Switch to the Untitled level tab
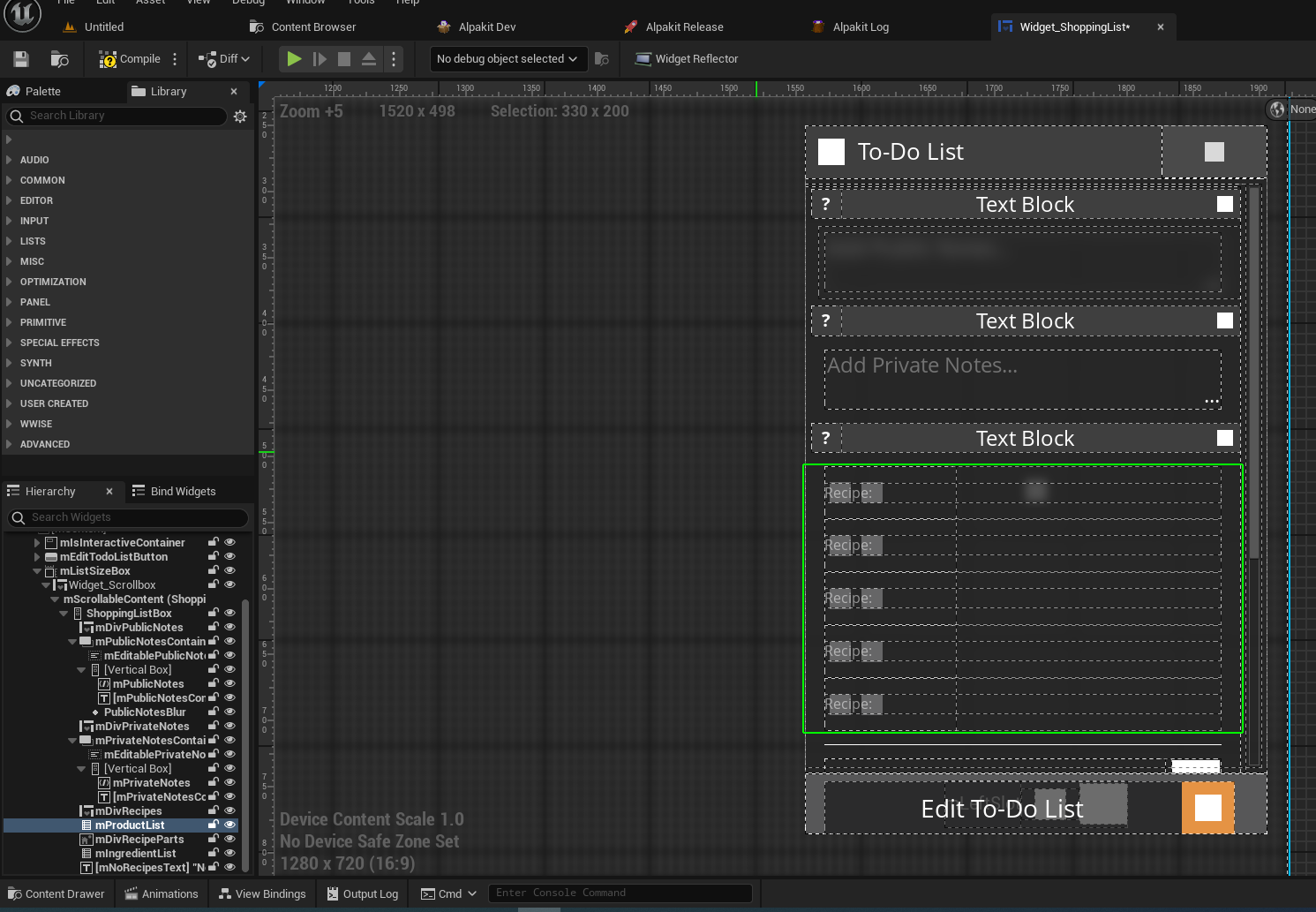This screenshot has width=1316, height=912. 94,27
